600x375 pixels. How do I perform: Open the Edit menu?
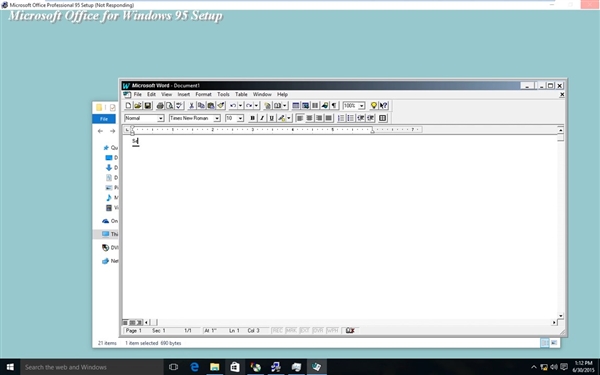pos(152,95)
